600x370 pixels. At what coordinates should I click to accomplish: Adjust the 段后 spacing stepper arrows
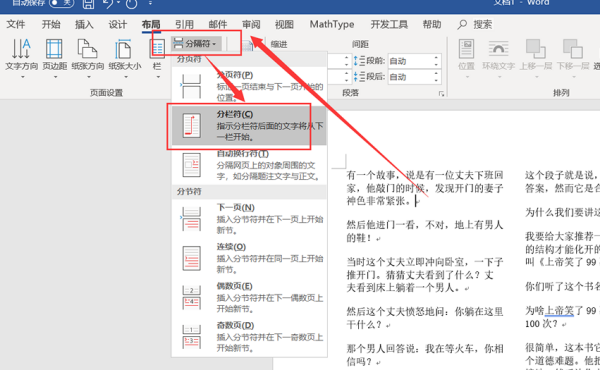coord(437,77)
